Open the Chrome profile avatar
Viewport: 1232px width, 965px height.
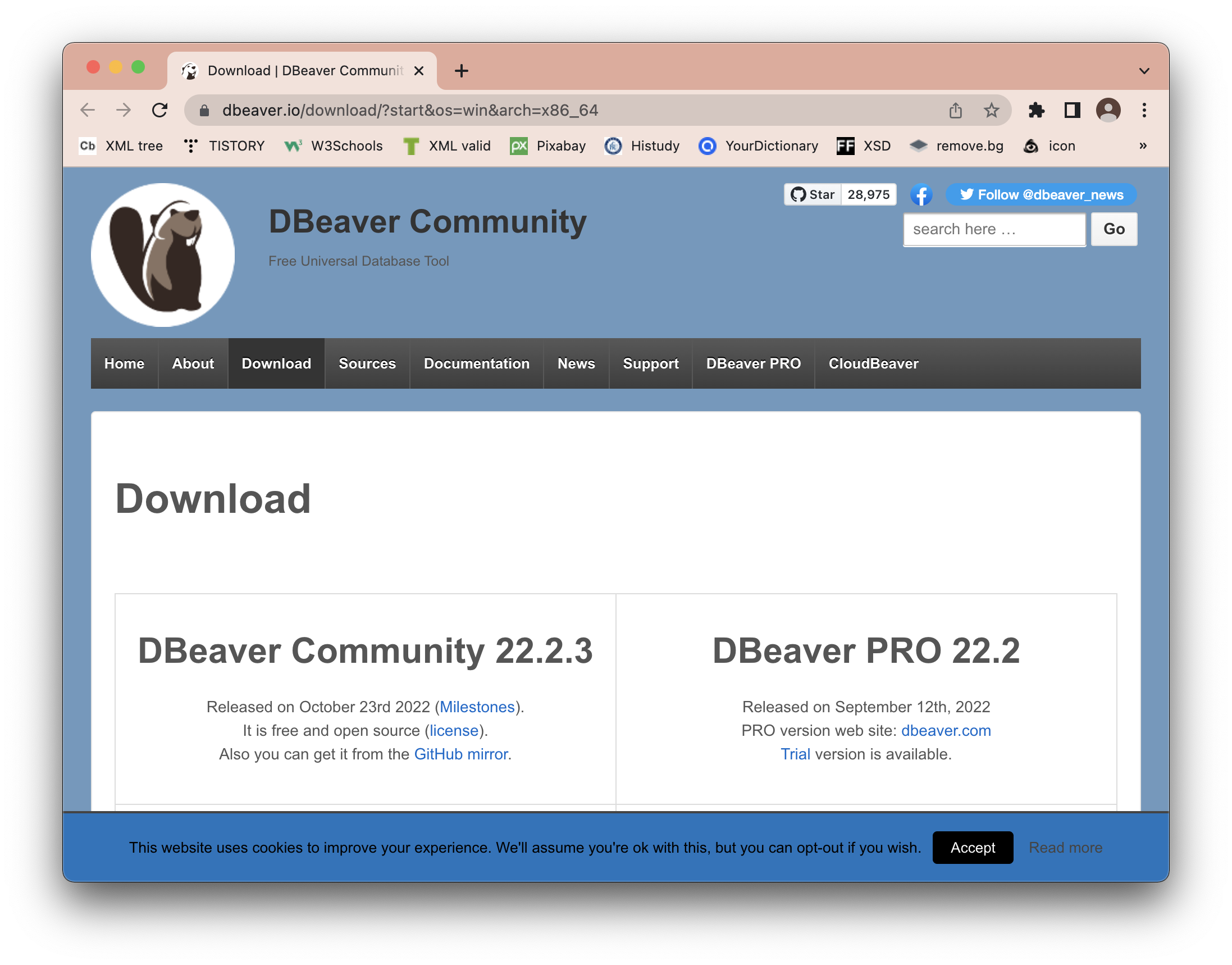1108,110
